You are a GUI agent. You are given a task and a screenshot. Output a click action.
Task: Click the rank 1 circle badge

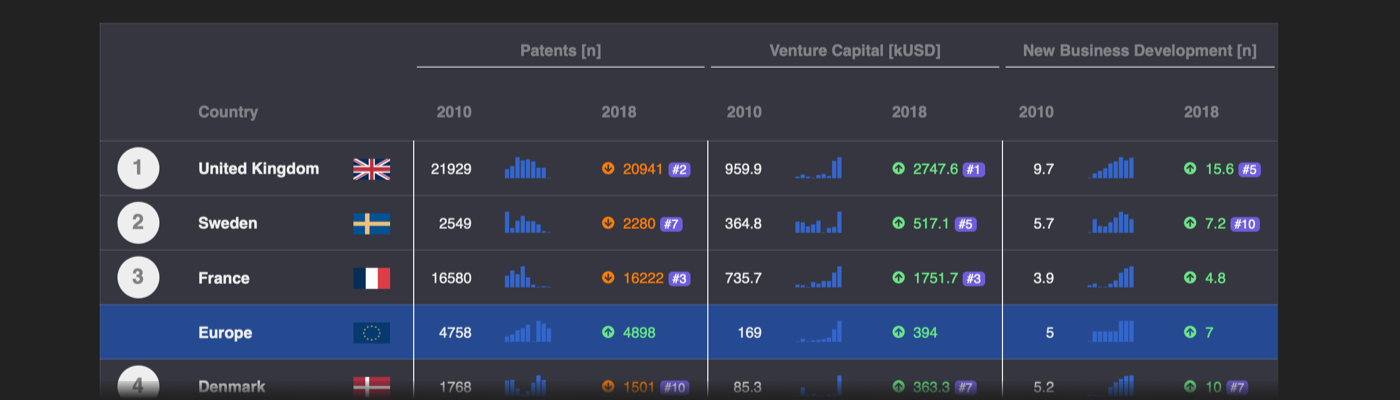pos(138,169)
